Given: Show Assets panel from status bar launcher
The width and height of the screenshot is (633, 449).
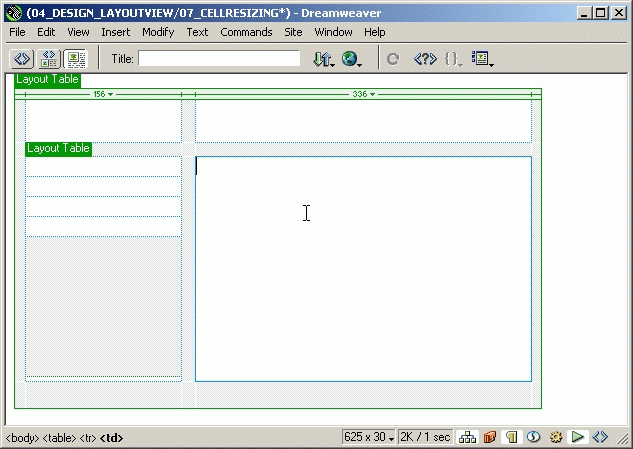Looking at the screenshot, I should click(490, 437).
